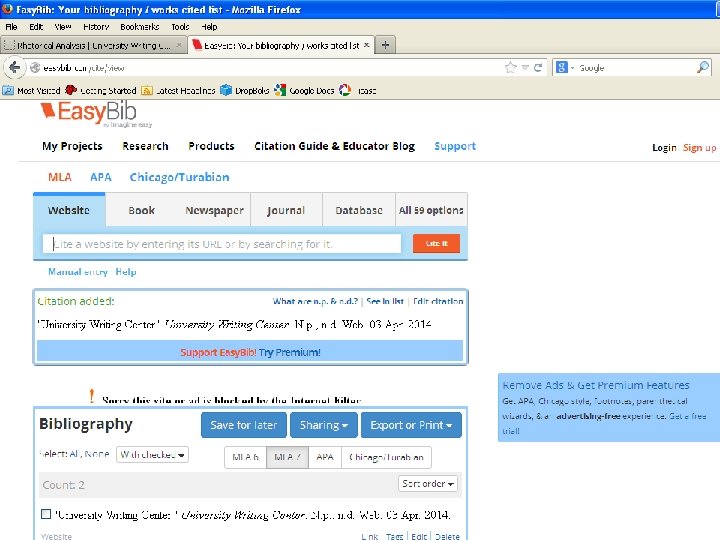Click the orange Cite it button
The width and height of the screenshot is (720, 540).
pyautogui.click(x=436, y=243)
